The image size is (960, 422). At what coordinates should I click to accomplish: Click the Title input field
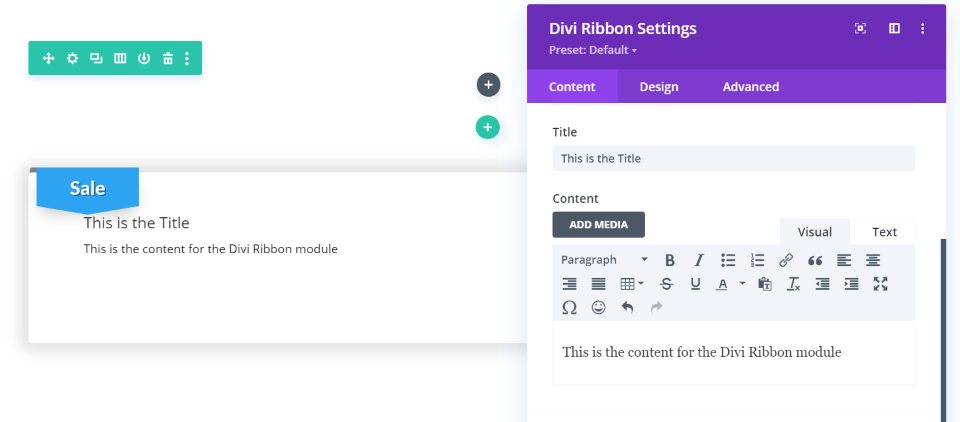pyautogui.click(x=733, y=158)
